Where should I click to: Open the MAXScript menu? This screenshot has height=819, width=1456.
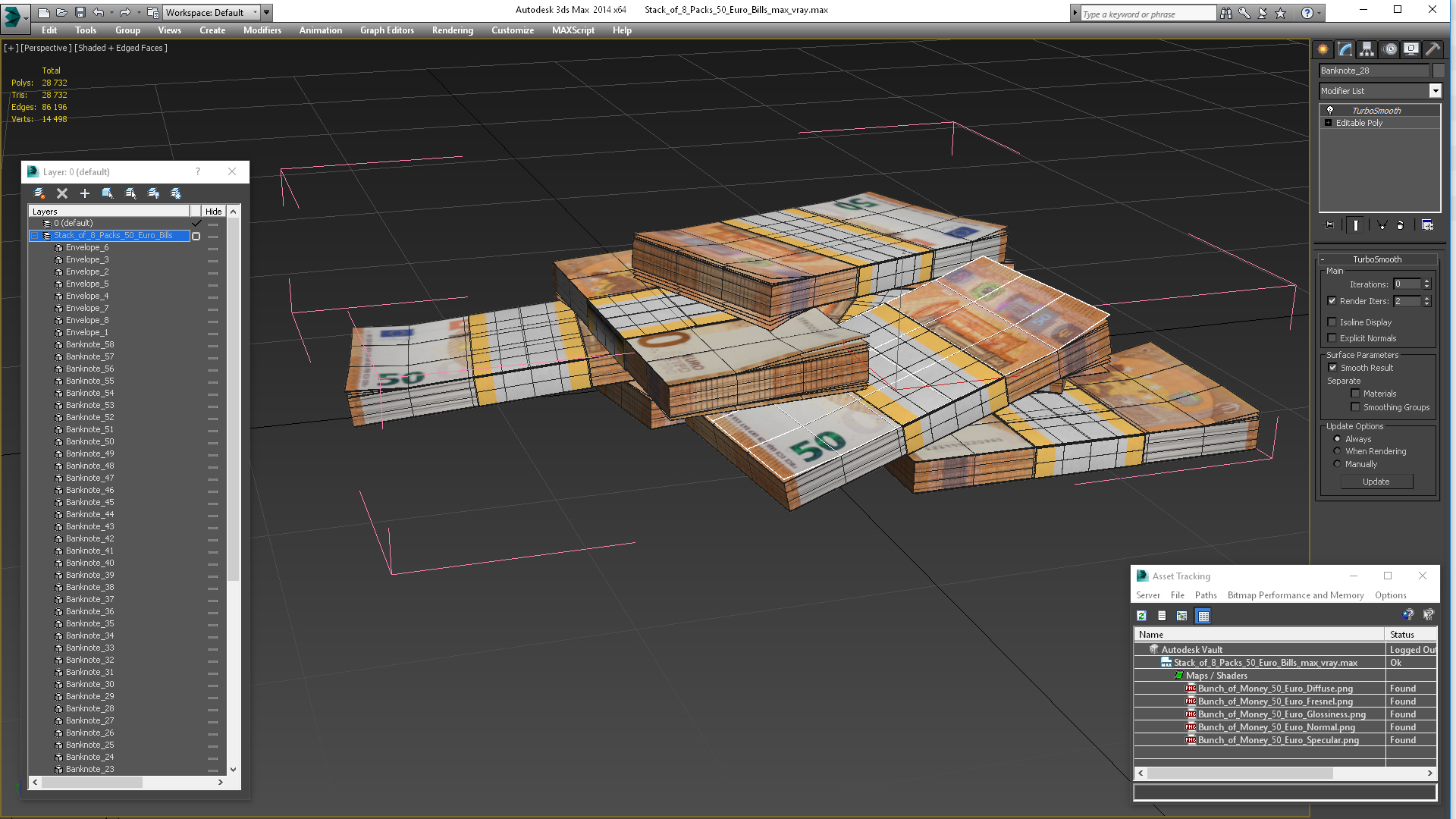573,30
